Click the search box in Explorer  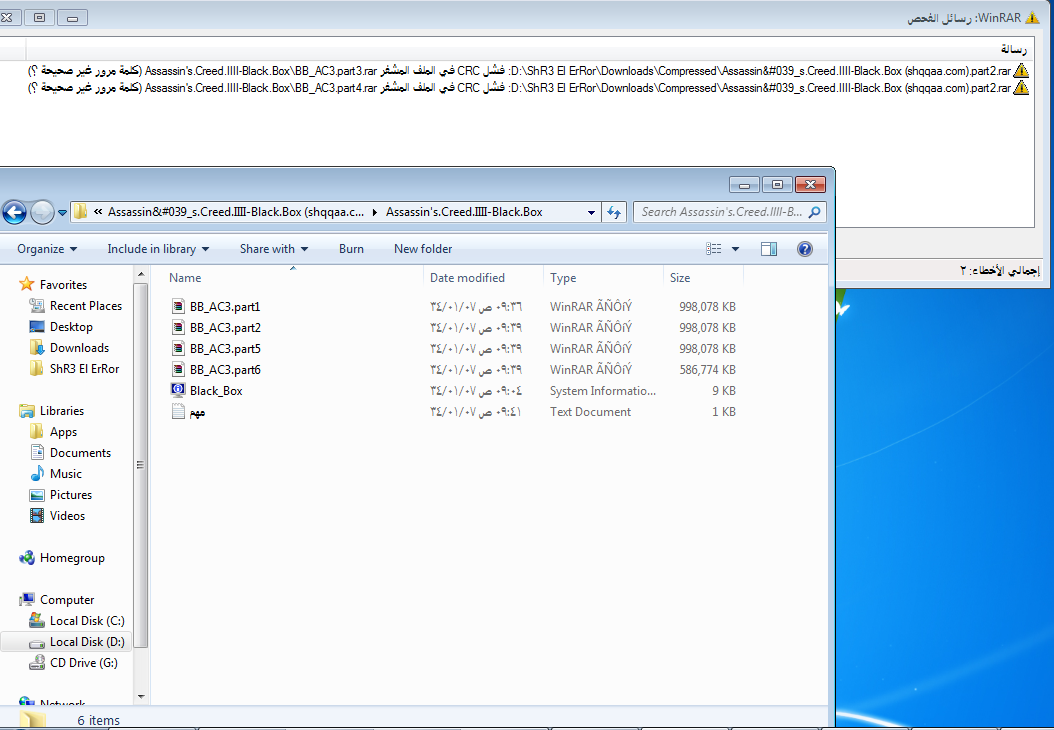click(x=729, y=212)
